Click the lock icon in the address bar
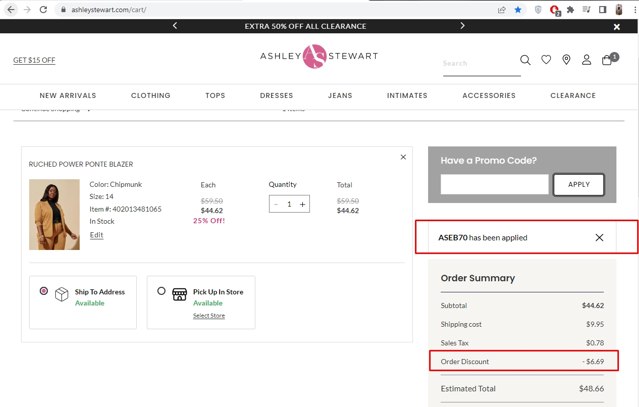The height and width of the screenshot is (407, 639). pos(63,9)
